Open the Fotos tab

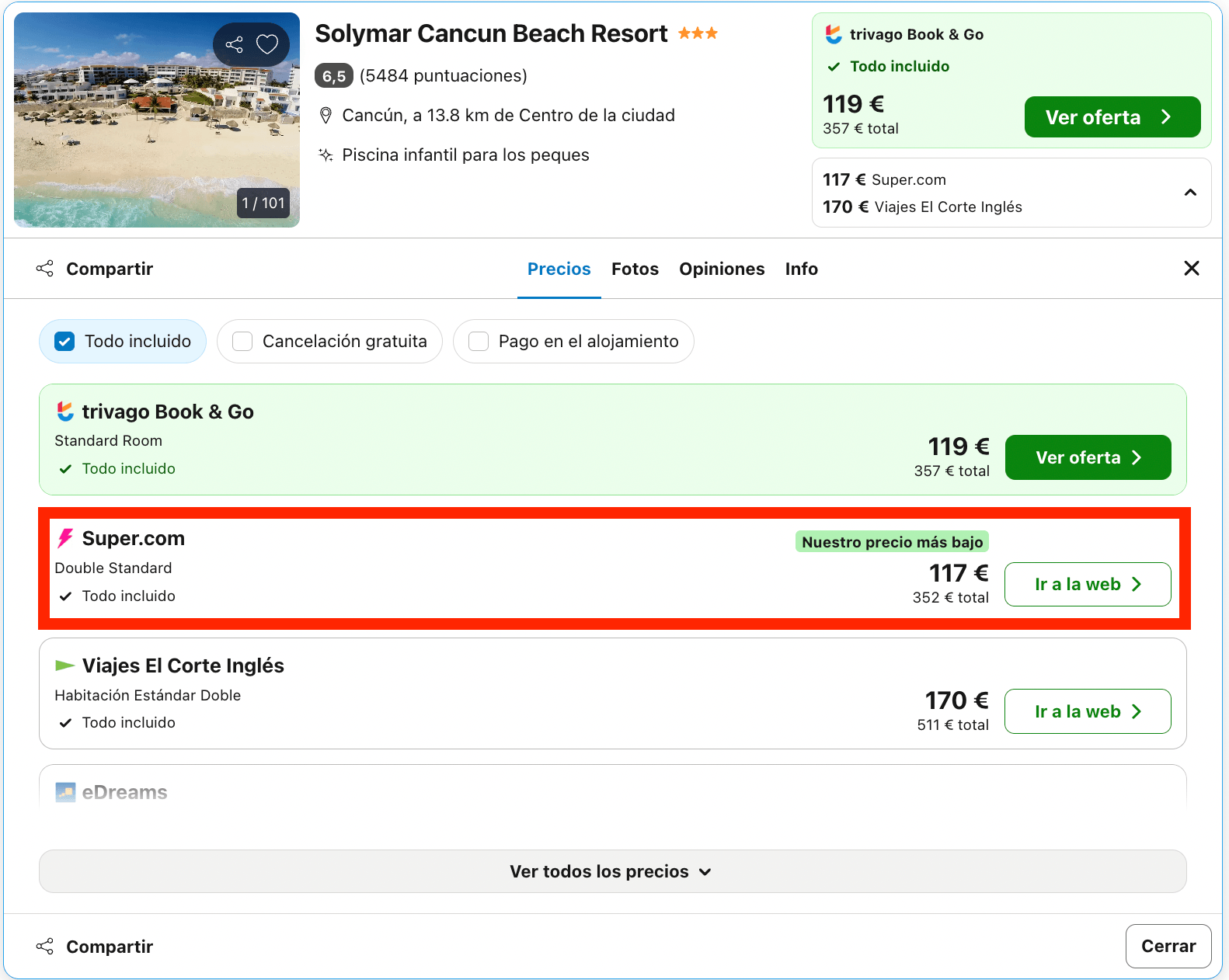point(635,269)
